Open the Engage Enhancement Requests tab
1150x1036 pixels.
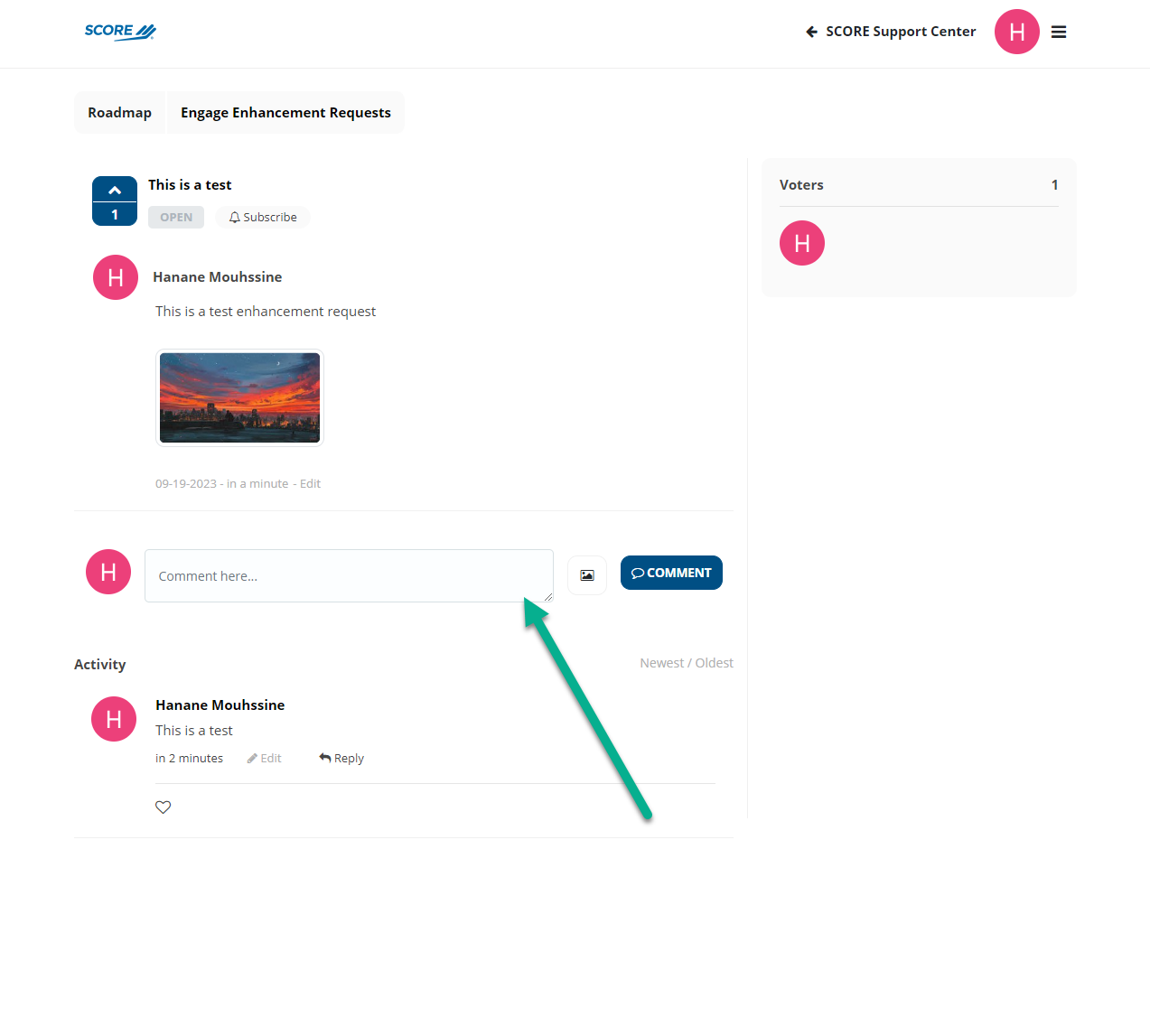(285, 113)
